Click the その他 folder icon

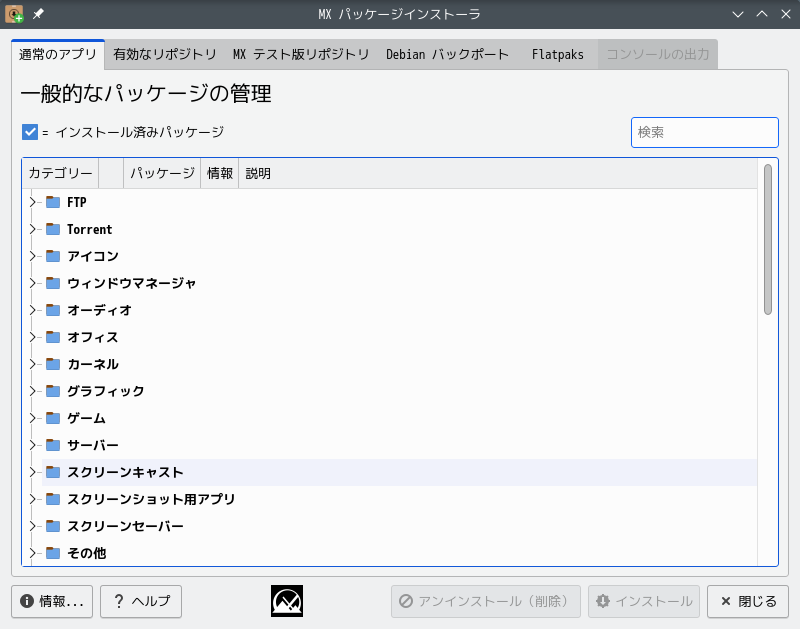pyautogui.click(x=53, y=553)
